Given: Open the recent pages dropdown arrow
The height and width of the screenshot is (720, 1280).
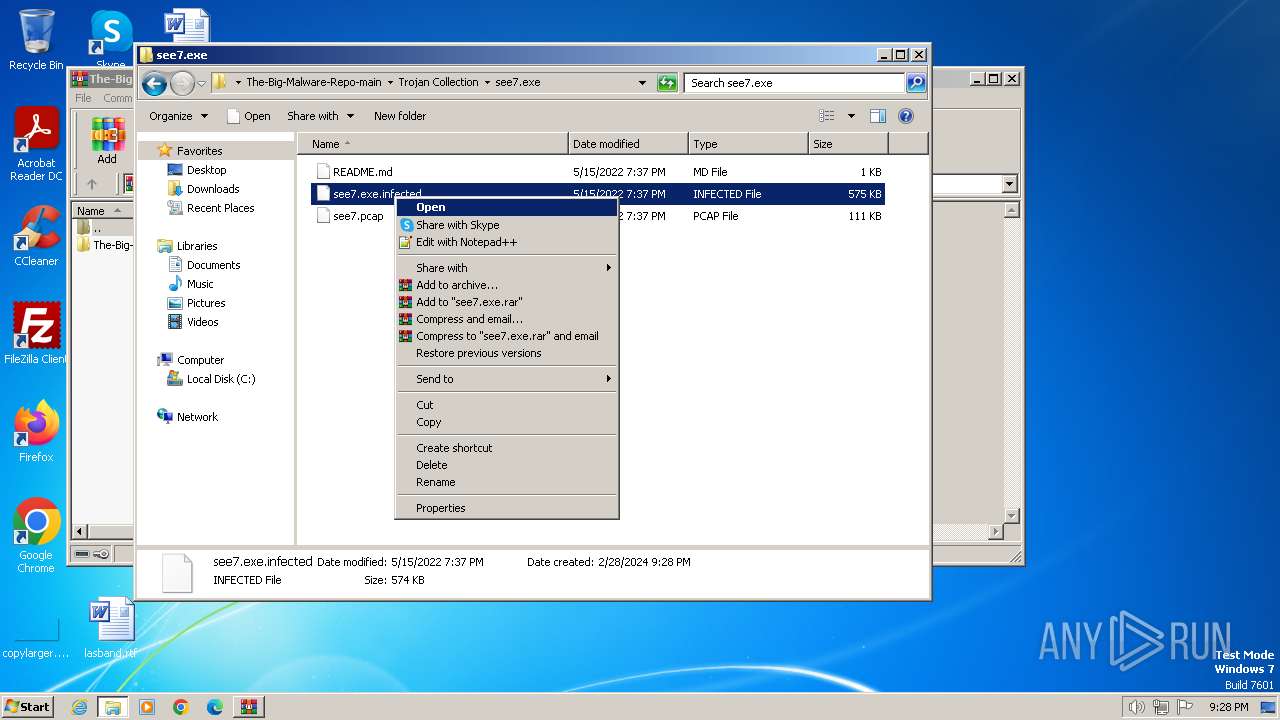Looking at the screenshot, I should [x=201, y=83].
